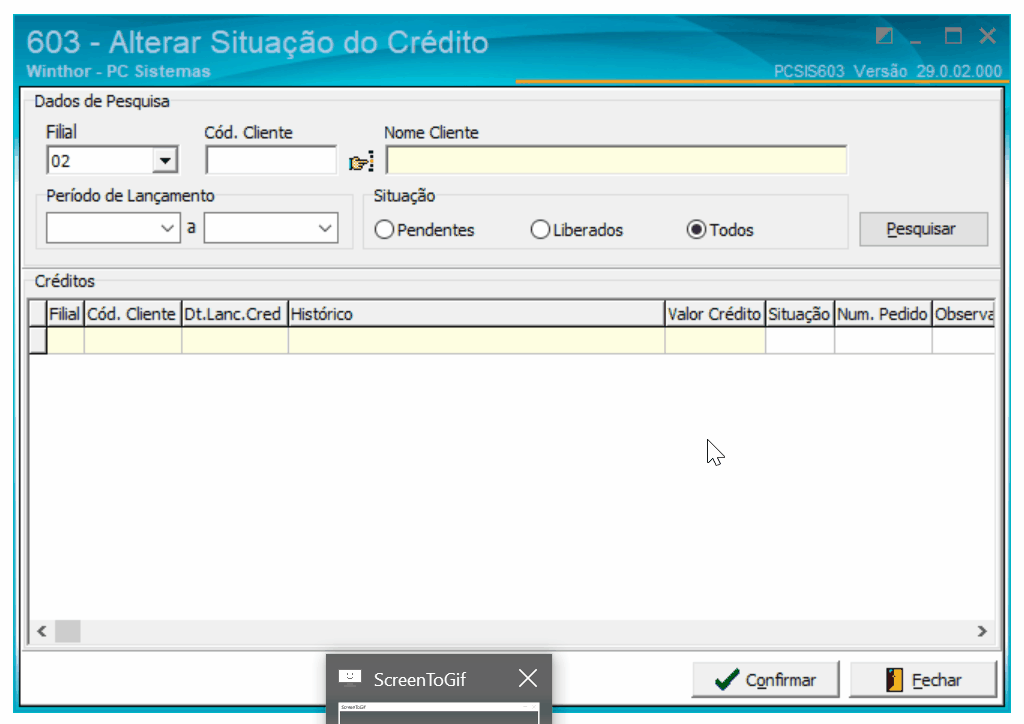This screenshot has height=724, width=1024.
Task: Click the Confirmar button
Action: 765,680
